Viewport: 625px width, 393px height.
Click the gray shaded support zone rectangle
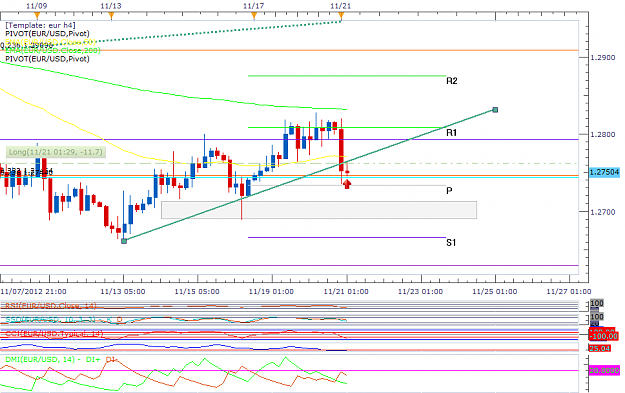319,210
